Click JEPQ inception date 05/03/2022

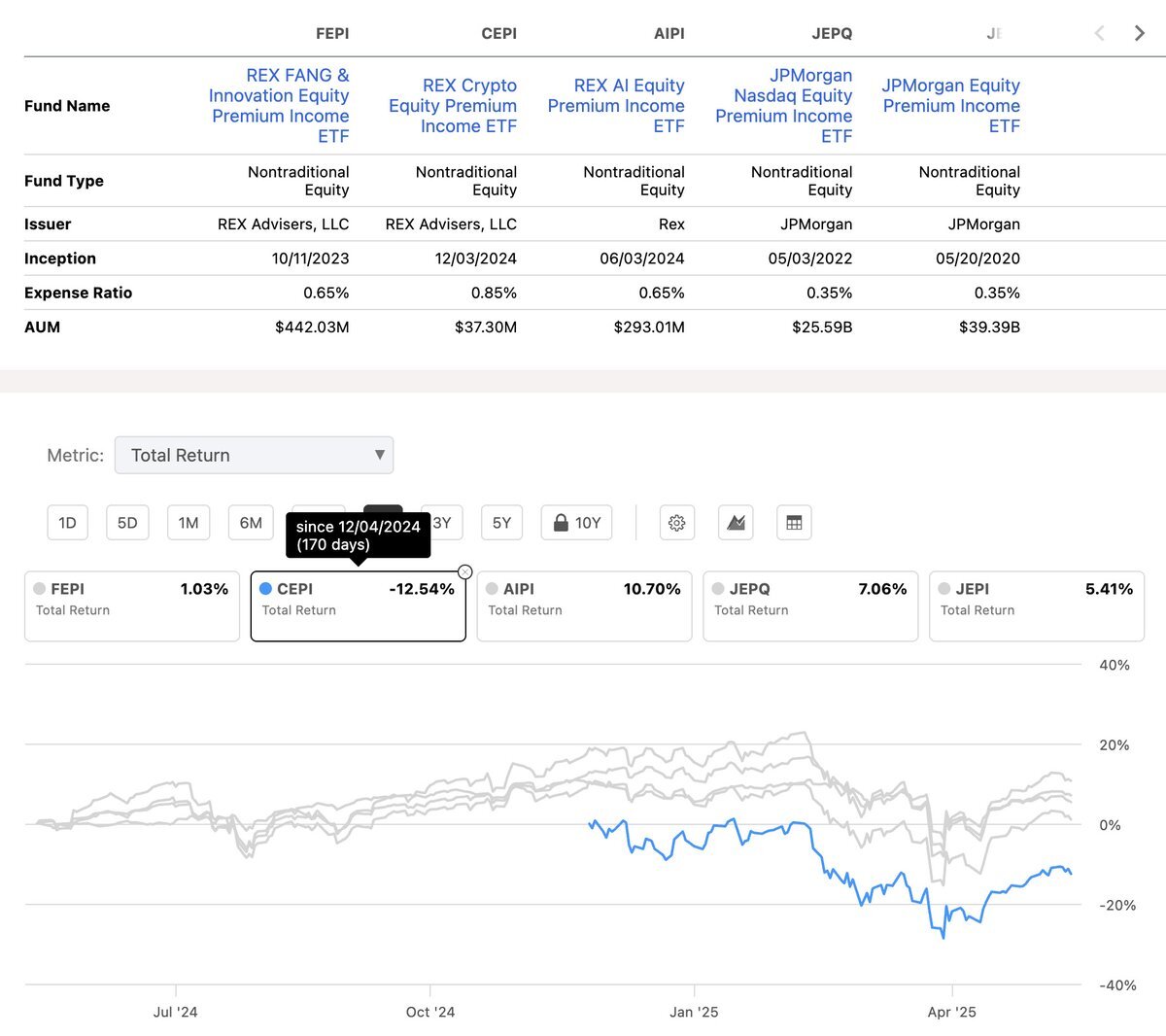(810, 259)
